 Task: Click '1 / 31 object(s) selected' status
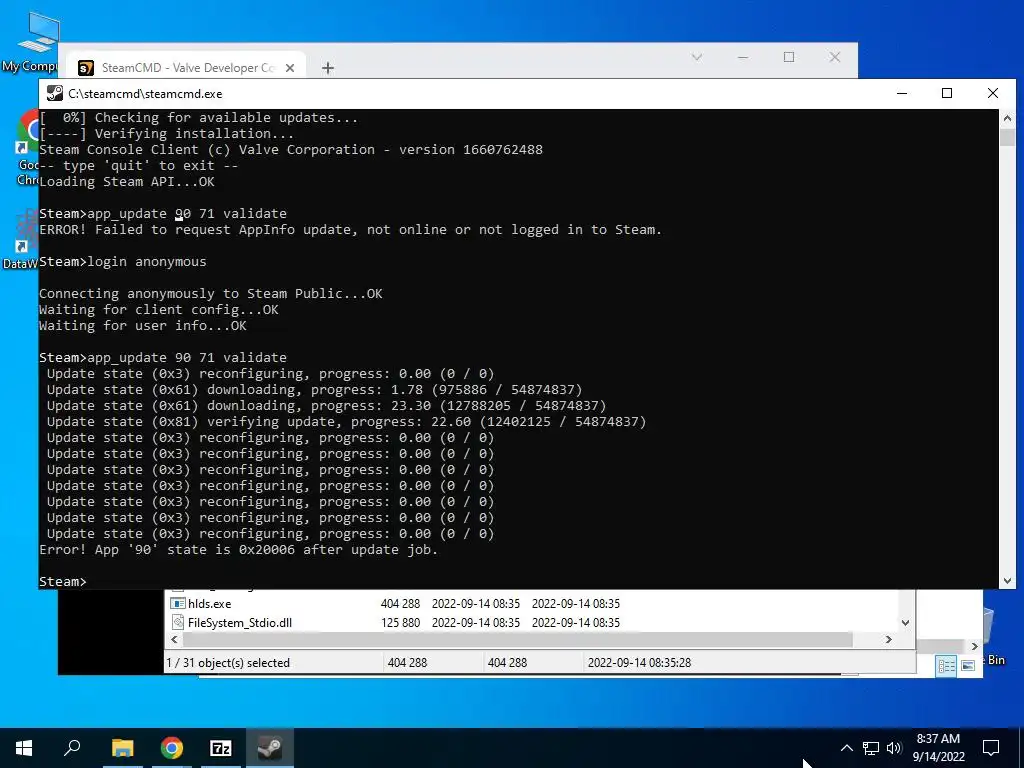[228, 662]
